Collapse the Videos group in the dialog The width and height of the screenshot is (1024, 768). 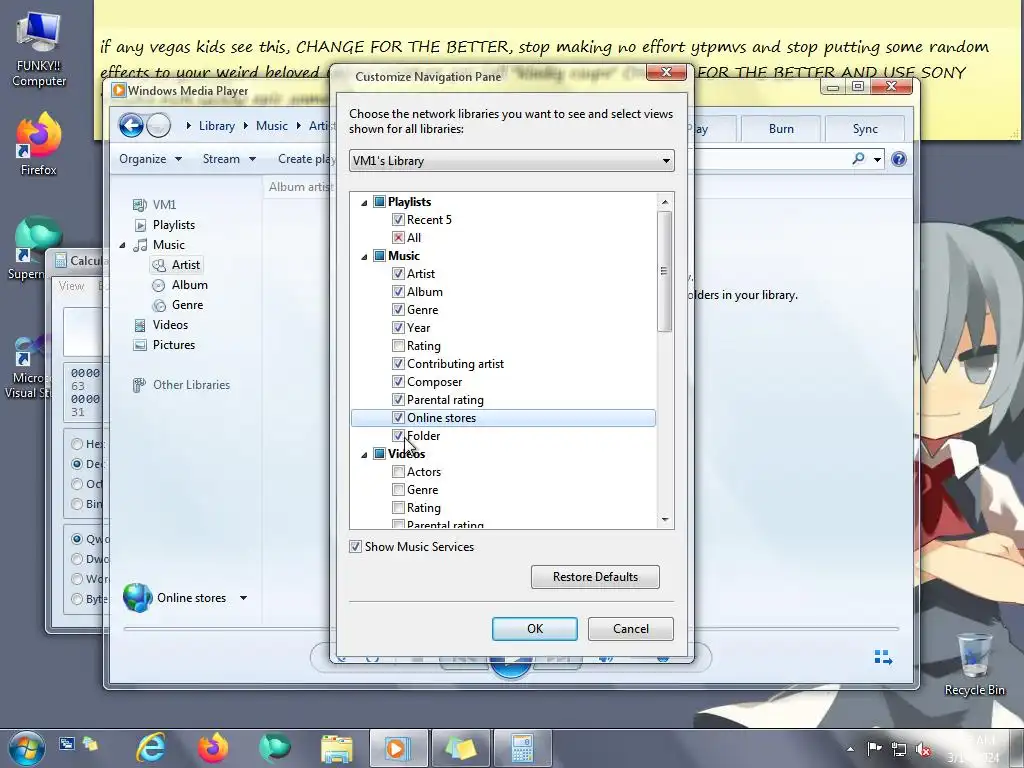[x=364, y=455]
